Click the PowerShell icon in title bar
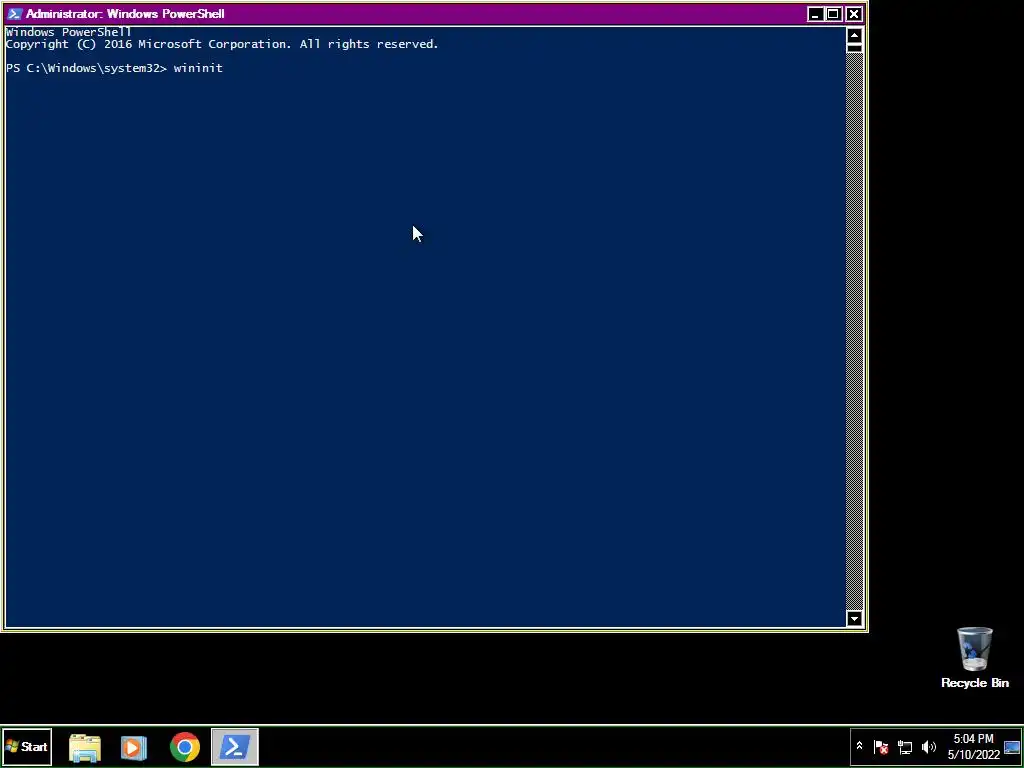The width and height of the screenshot is (1024, 768). 14,14
